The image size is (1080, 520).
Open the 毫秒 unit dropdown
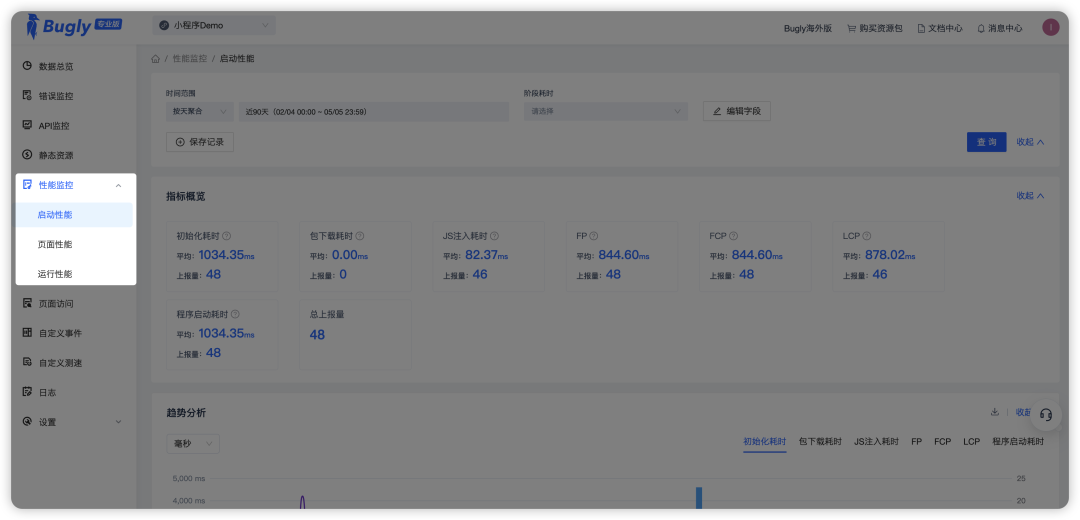click(x=193, y=444)
